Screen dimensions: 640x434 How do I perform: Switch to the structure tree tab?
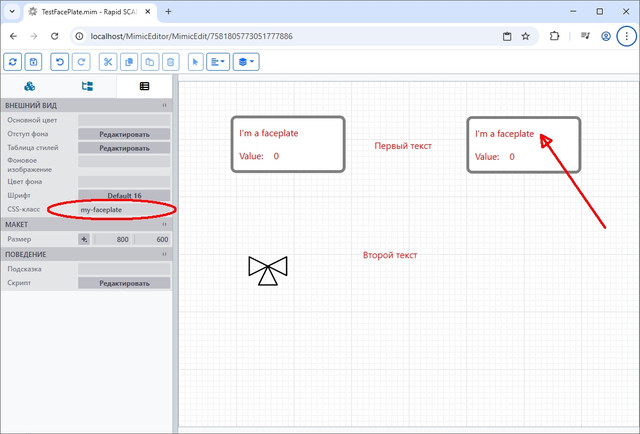87,86
